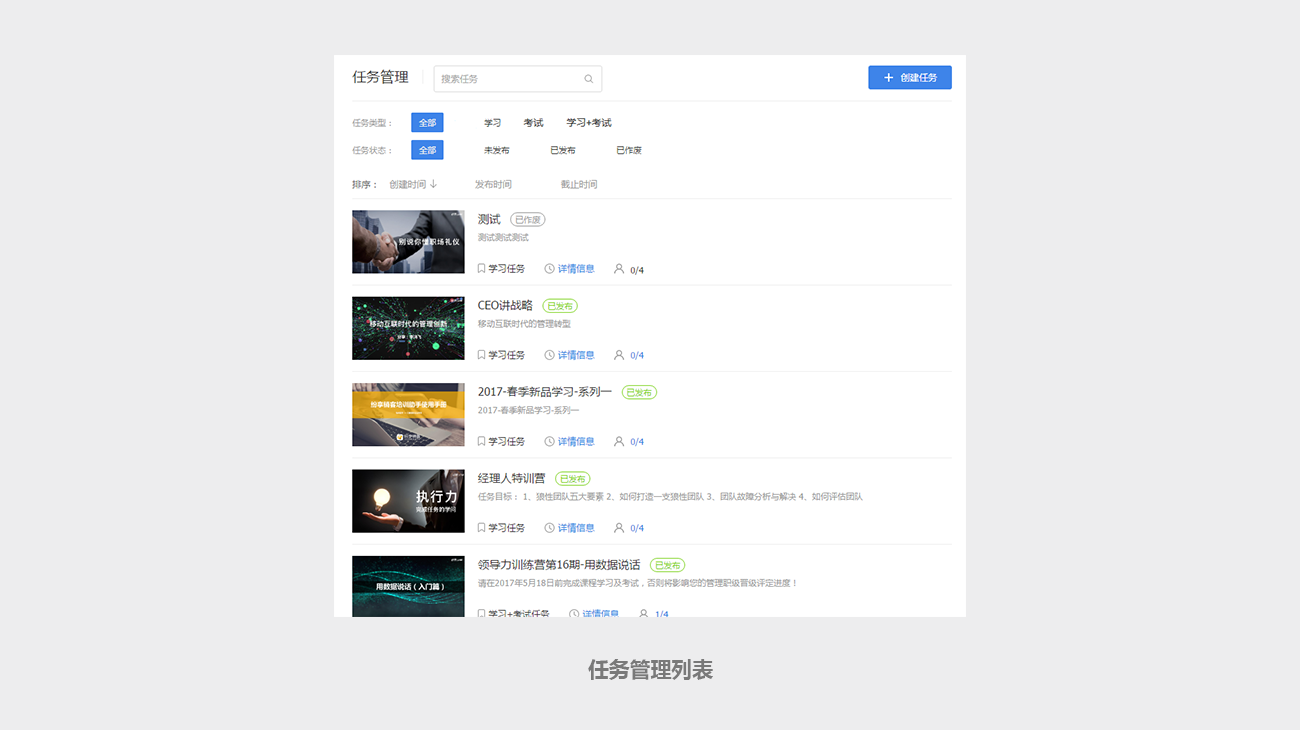Click the 搜索任务 search field
Screen dimensions: 1300x730
pyautogui.click(x=518, y=79)
